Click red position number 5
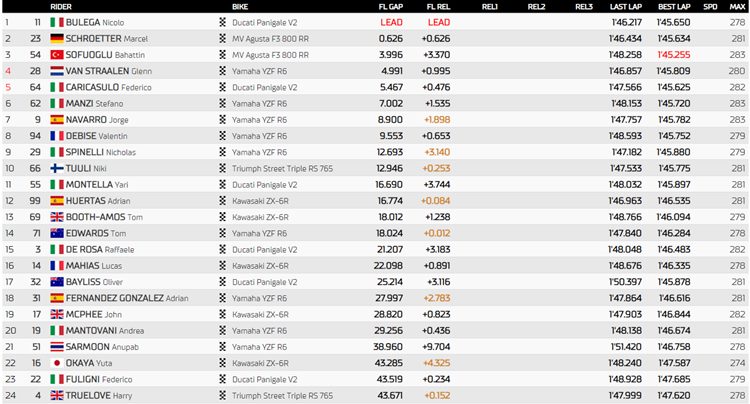 [x=8, y=87]
